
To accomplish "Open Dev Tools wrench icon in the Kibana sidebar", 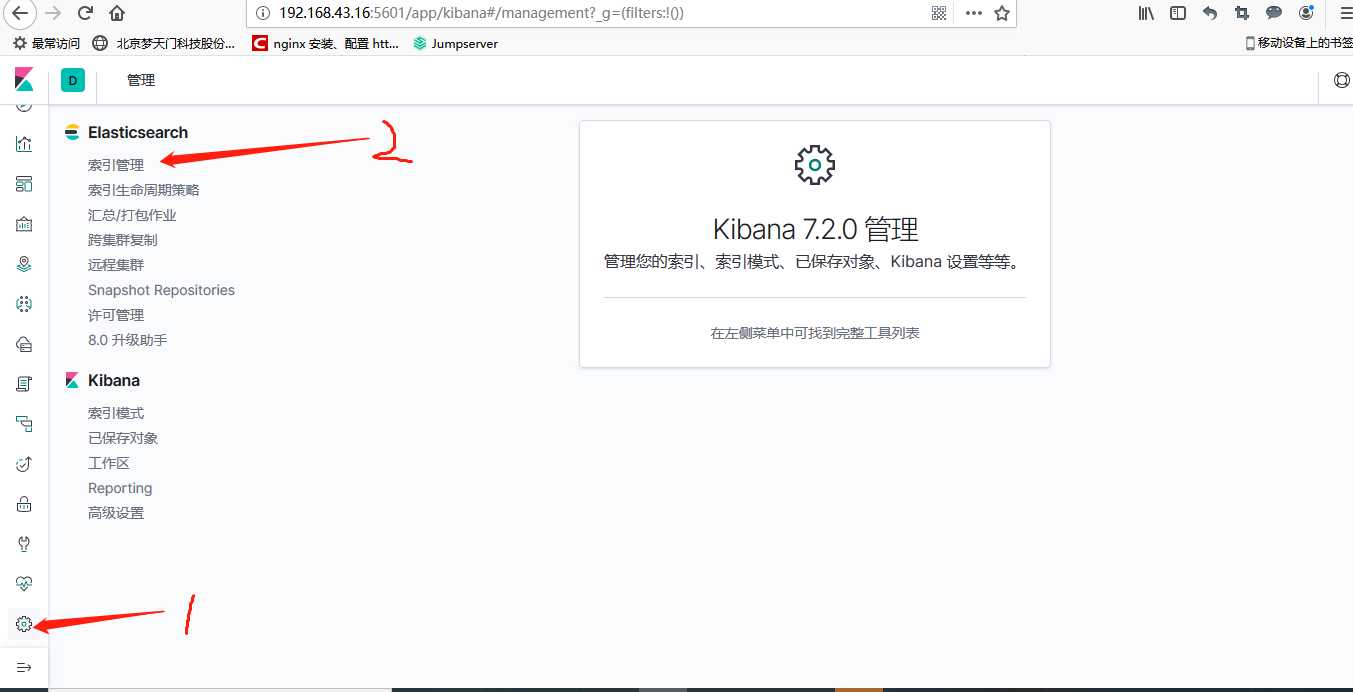I will point(24,544).
